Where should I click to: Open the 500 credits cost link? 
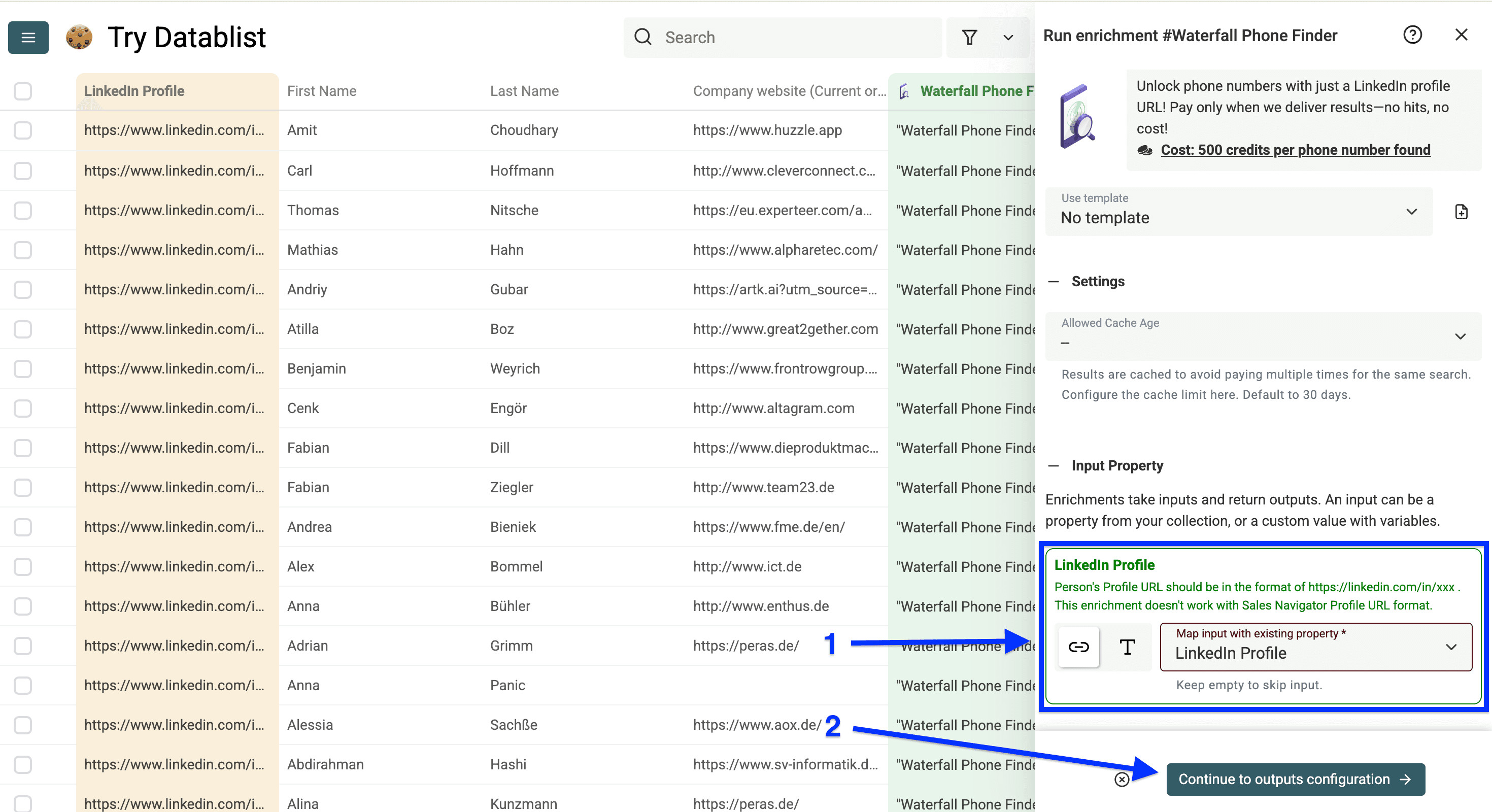[x=1295, y=149]
